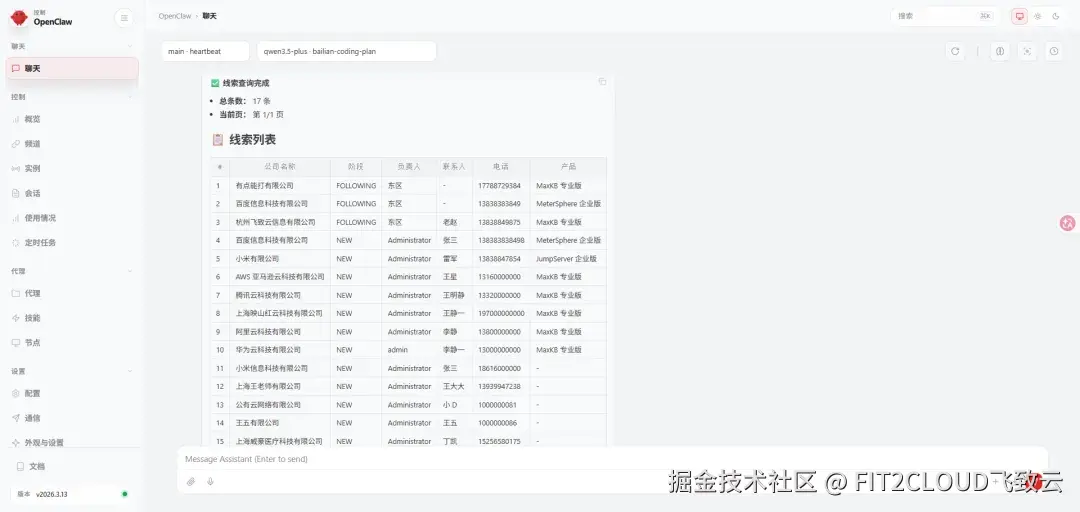1080x512 pixels.
Task: Open the 实例 instances page
Action: click(x=72, y=168)
